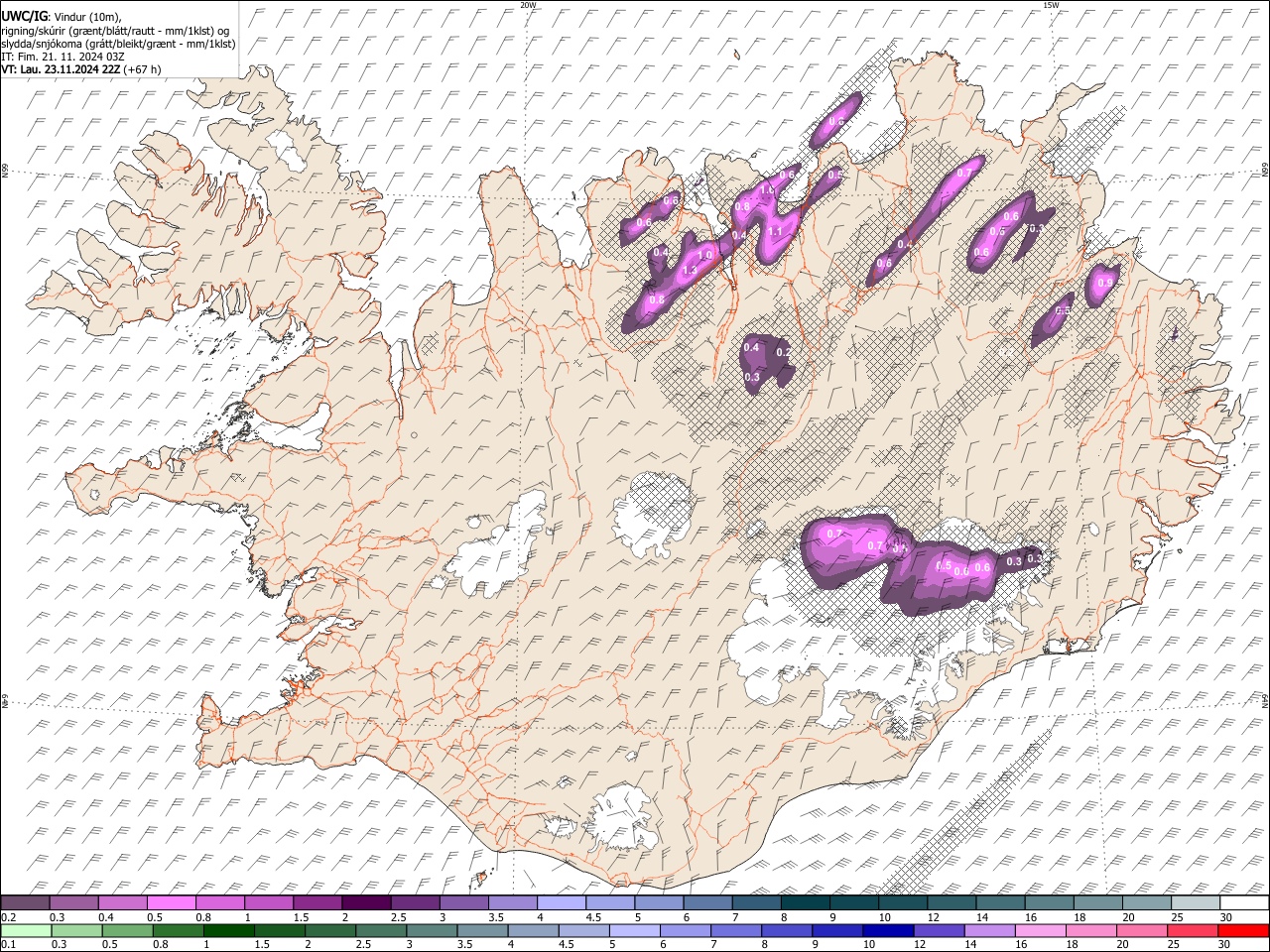Click the 'VT: Lau. 23.11.2024 22Z (+67 h)' line
The width and height of the screenshot is (1270, 952).
tap(81, 69)
